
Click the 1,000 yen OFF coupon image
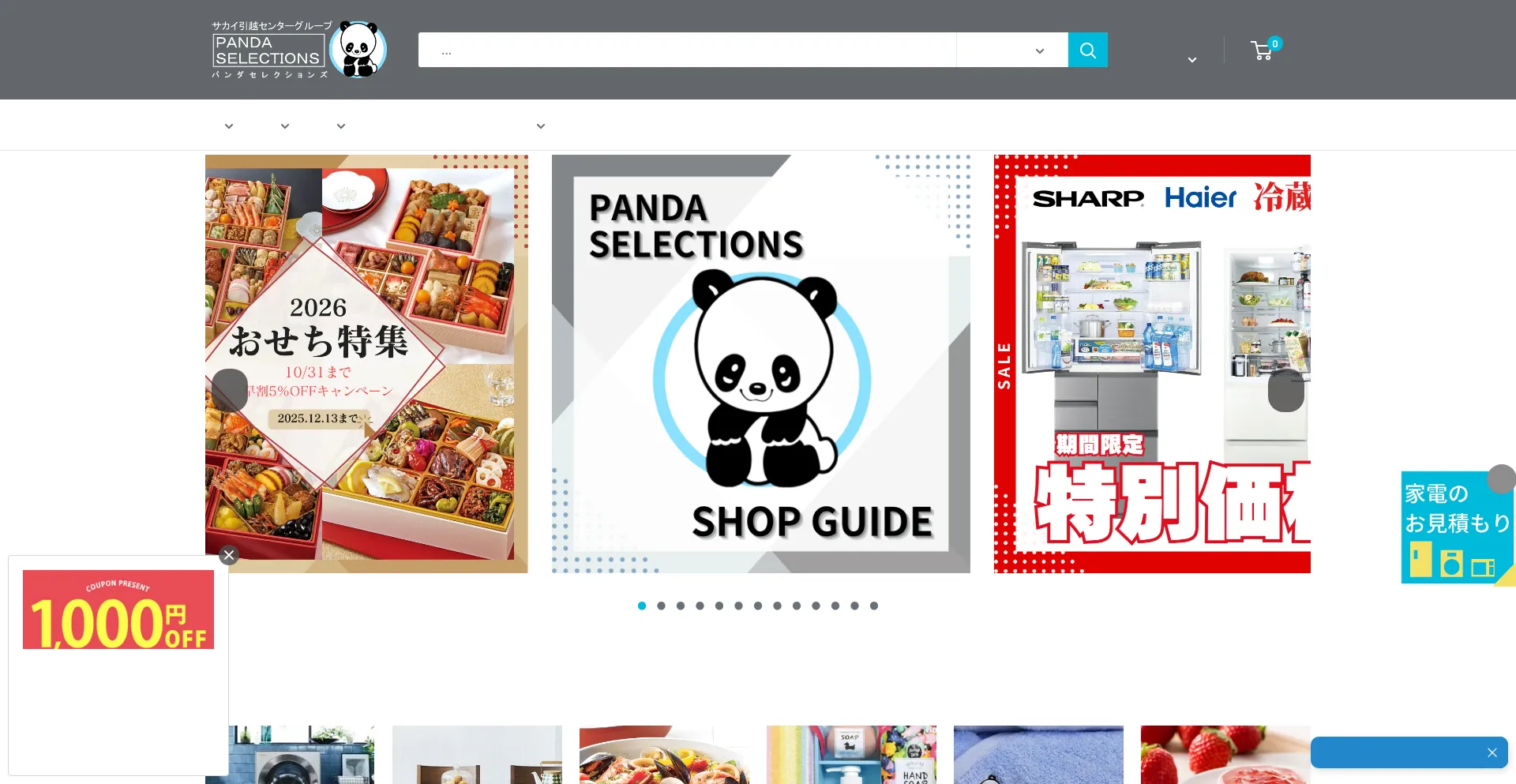(118, 610)
